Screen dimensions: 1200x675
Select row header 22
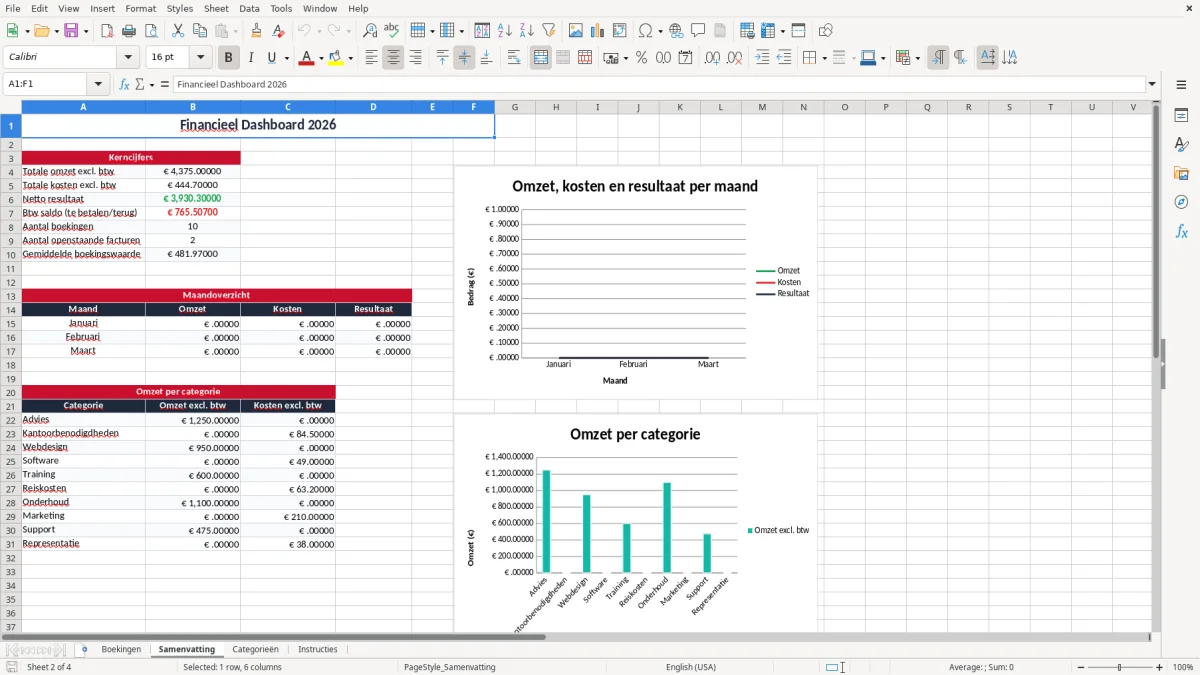tap(11, 420)
